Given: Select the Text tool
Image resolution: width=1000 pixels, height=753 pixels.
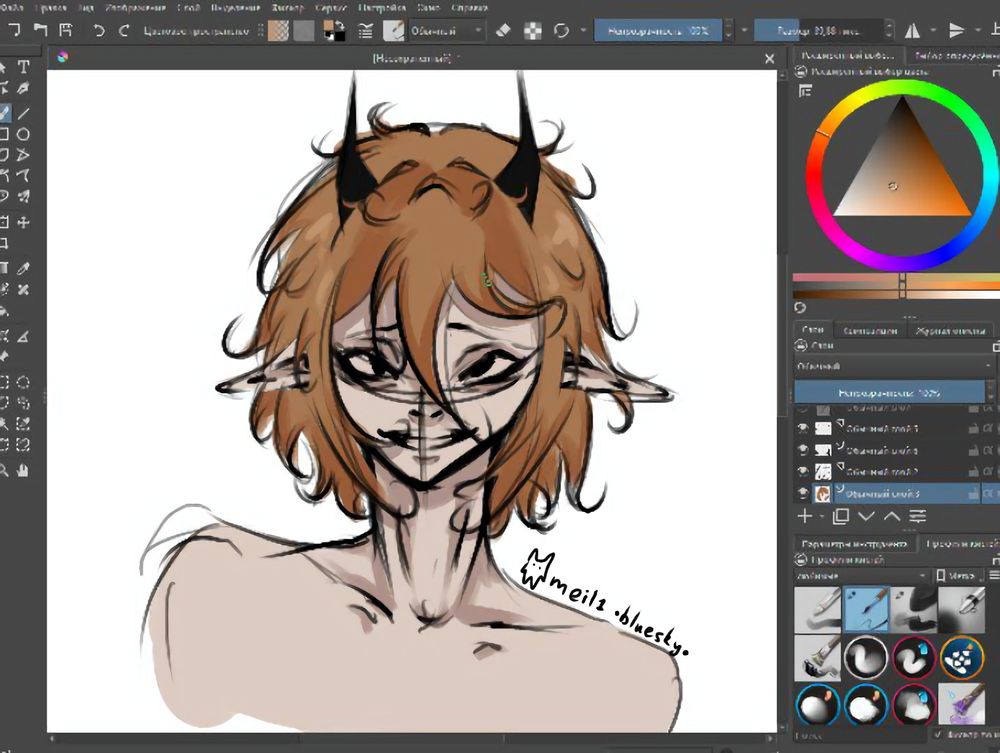Looking at the screenshot, I should (23, 66).
